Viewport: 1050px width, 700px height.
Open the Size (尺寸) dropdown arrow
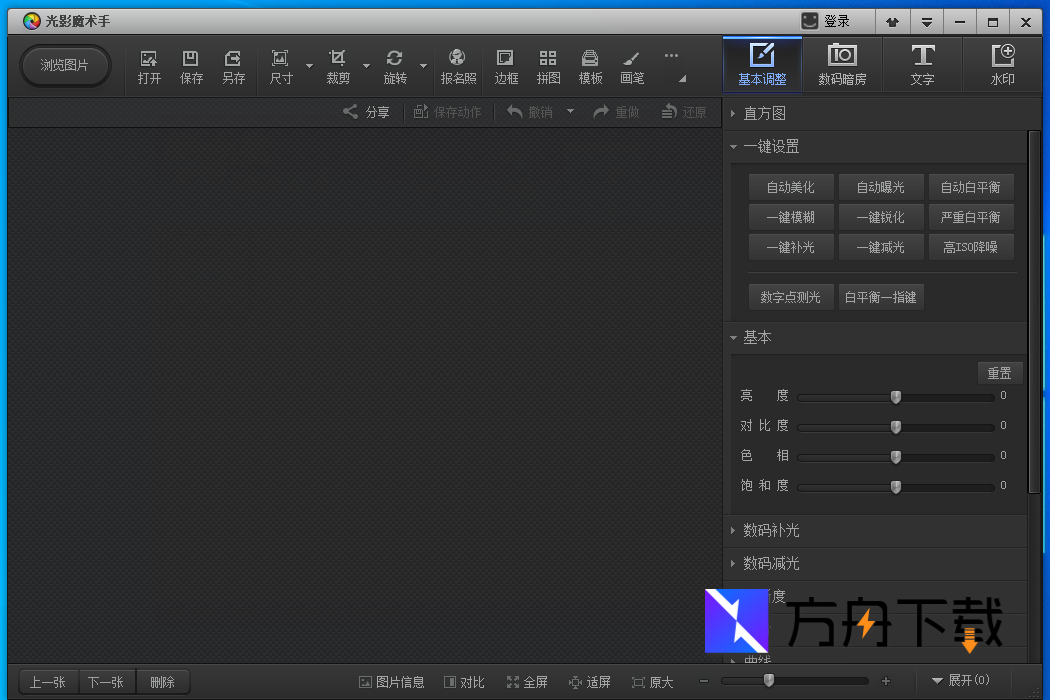[309, 67]
